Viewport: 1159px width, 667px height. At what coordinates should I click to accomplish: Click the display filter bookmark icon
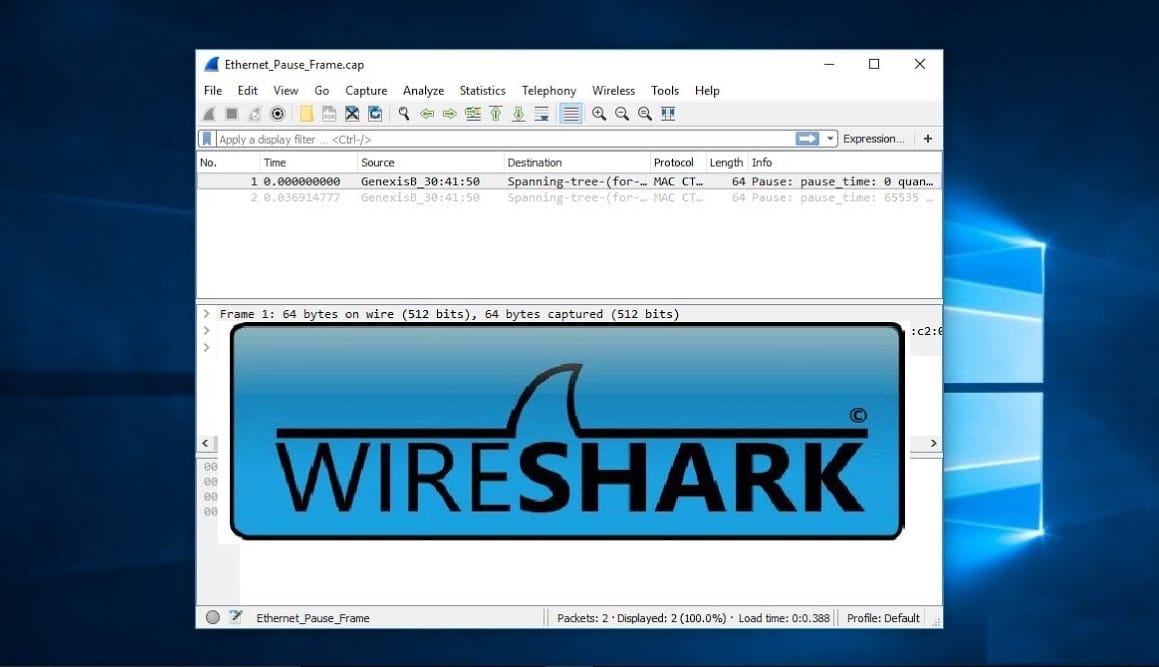(207, 139)
